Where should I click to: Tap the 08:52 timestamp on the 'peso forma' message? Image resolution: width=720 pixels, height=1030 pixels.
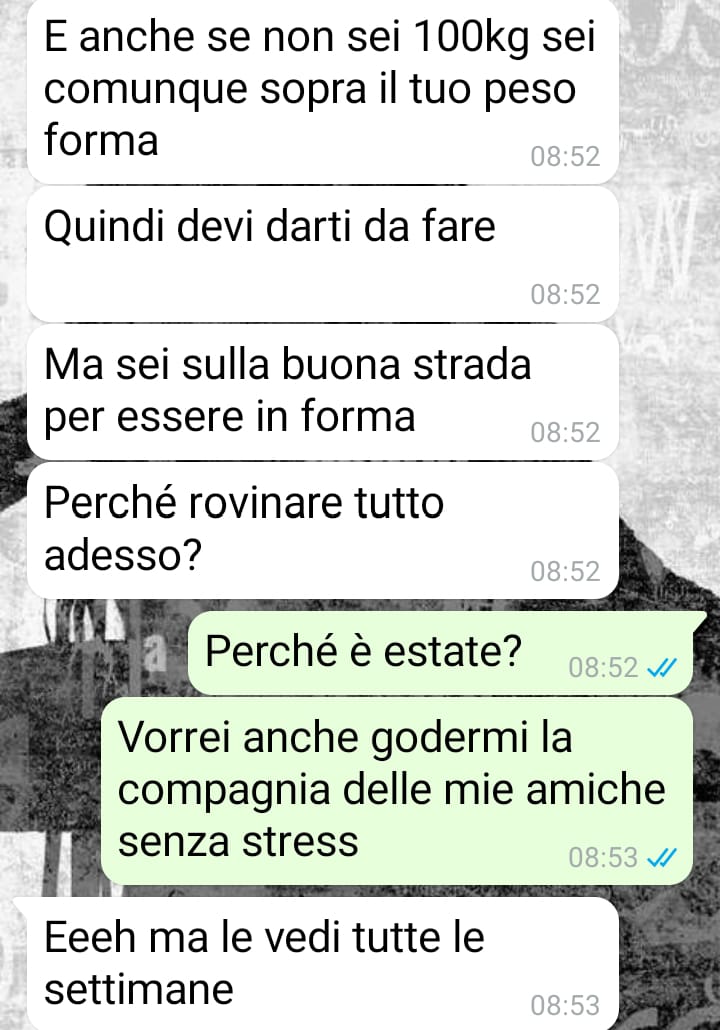[565, 157]
